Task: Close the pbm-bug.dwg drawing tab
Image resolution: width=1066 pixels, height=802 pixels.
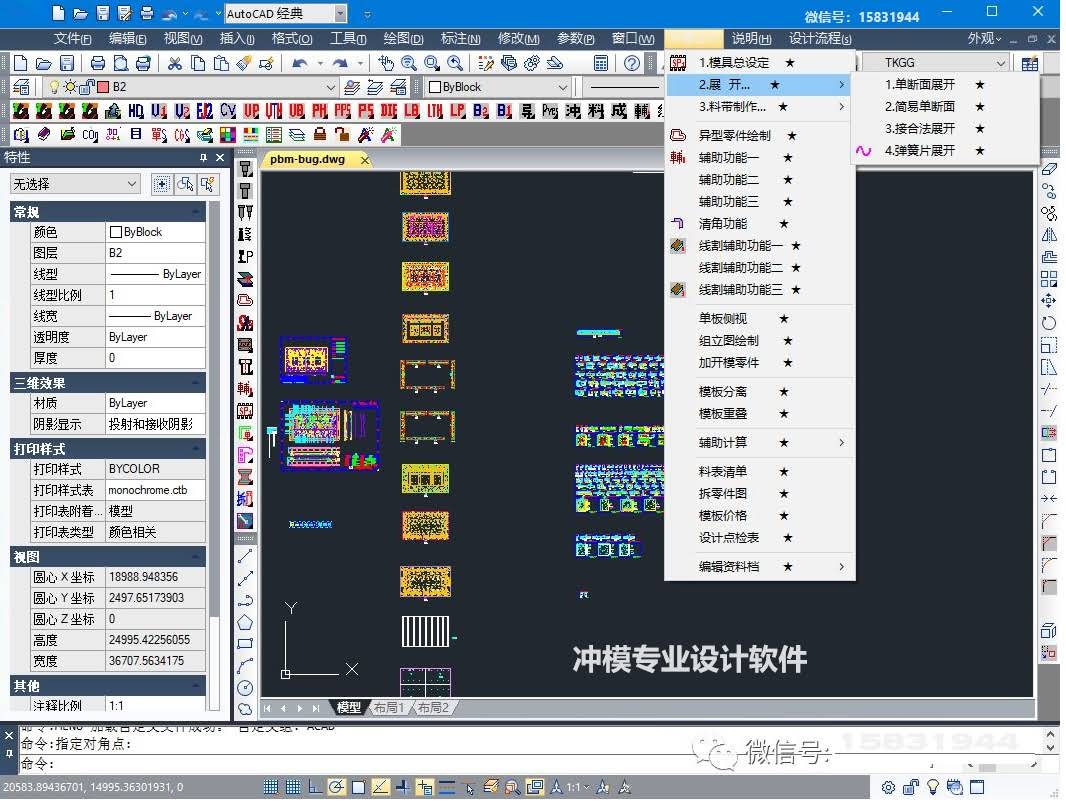Action: click(x=364, y=160)
